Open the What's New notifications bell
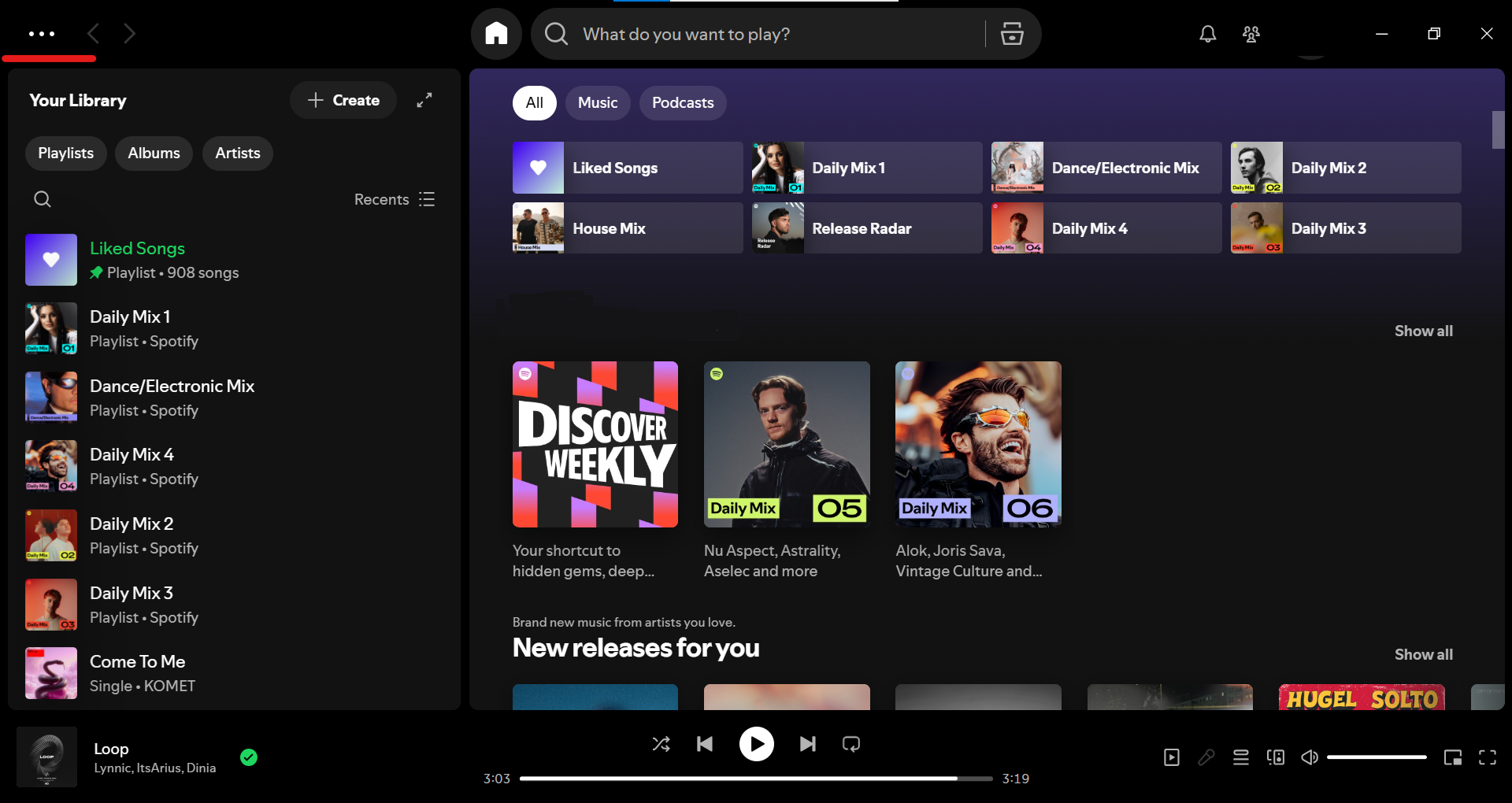 (1207, 34)
